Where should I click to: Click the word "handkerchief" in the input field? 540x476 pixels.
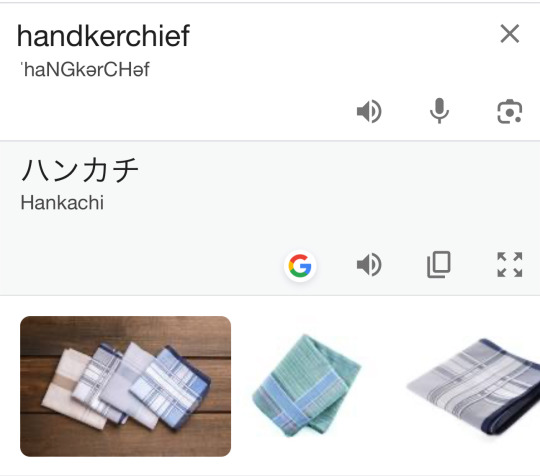point(103,36)
